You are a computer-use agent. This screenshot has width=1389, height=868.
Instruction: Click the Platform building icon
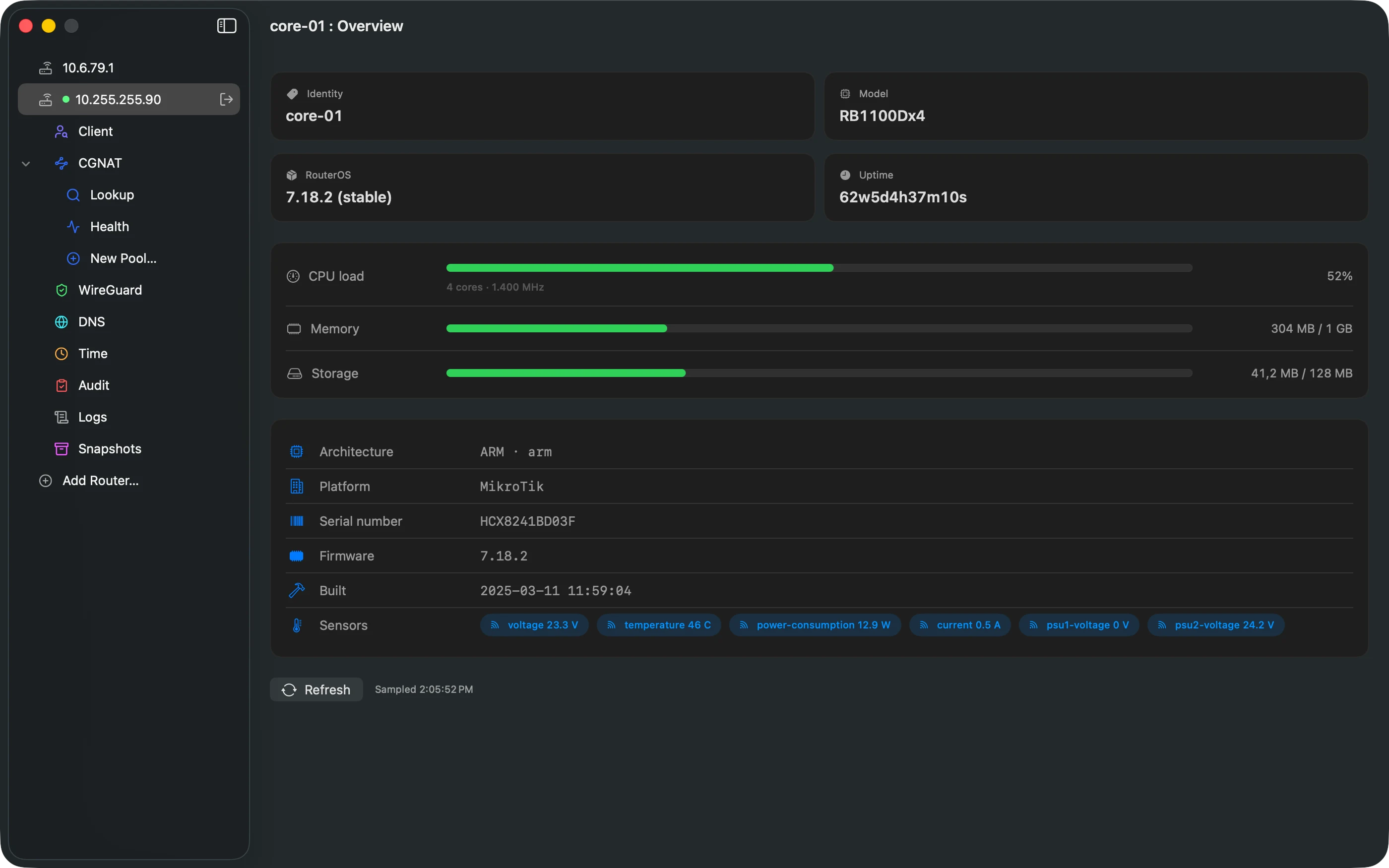point(297,487)
